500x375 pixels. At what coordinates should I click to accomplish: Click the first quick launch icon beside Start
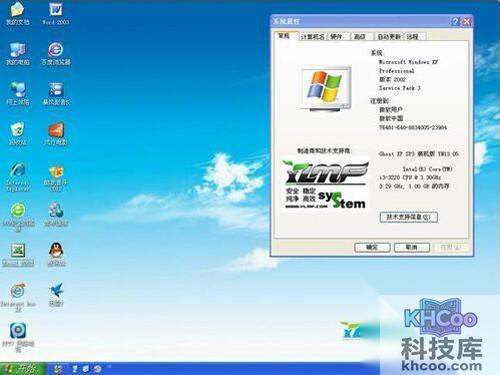coord(58,369)
